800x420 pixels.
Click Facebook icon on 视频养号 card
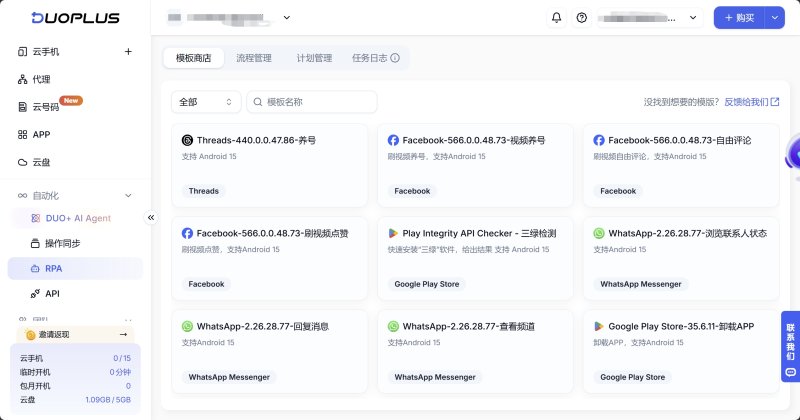click(393, 140)
